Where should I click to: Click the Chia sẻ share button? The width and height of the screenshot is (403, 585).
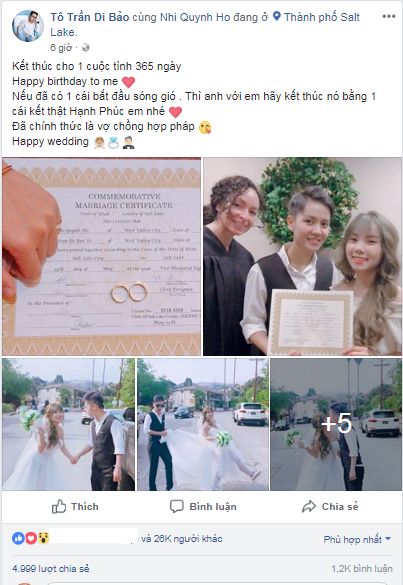click(330, 507)
